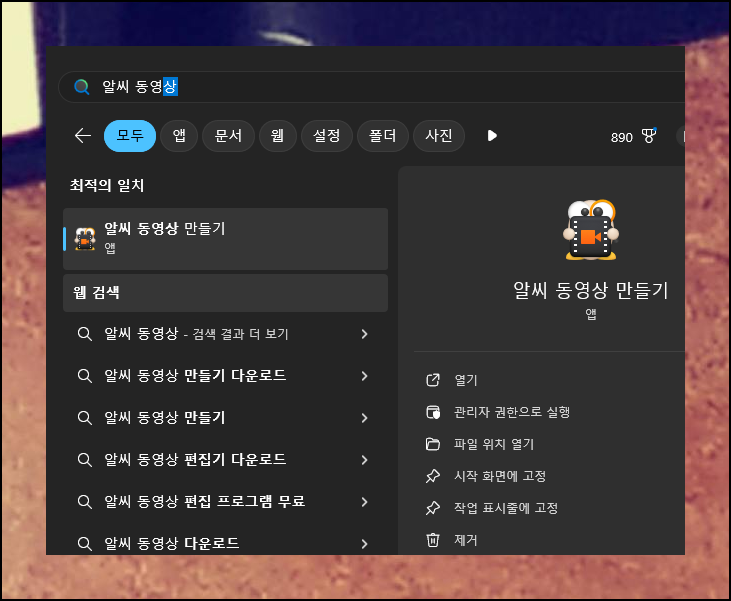
Task: Open suggestion 알씨 동영상 편집기 다운로드
Action: (x=225, y=460)
